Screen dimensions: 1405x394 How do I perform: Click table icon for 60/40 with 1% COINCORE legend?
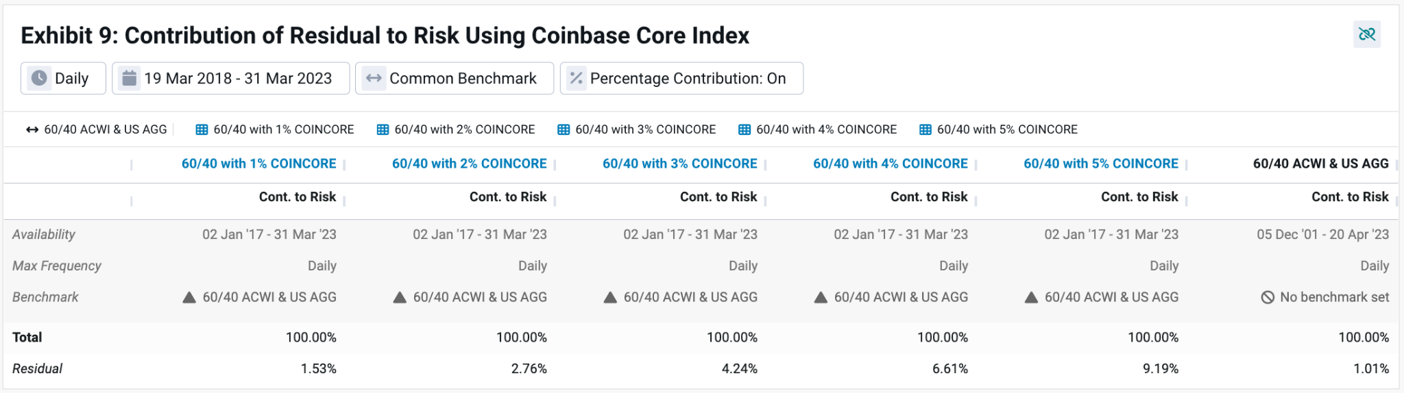[201, 130]
